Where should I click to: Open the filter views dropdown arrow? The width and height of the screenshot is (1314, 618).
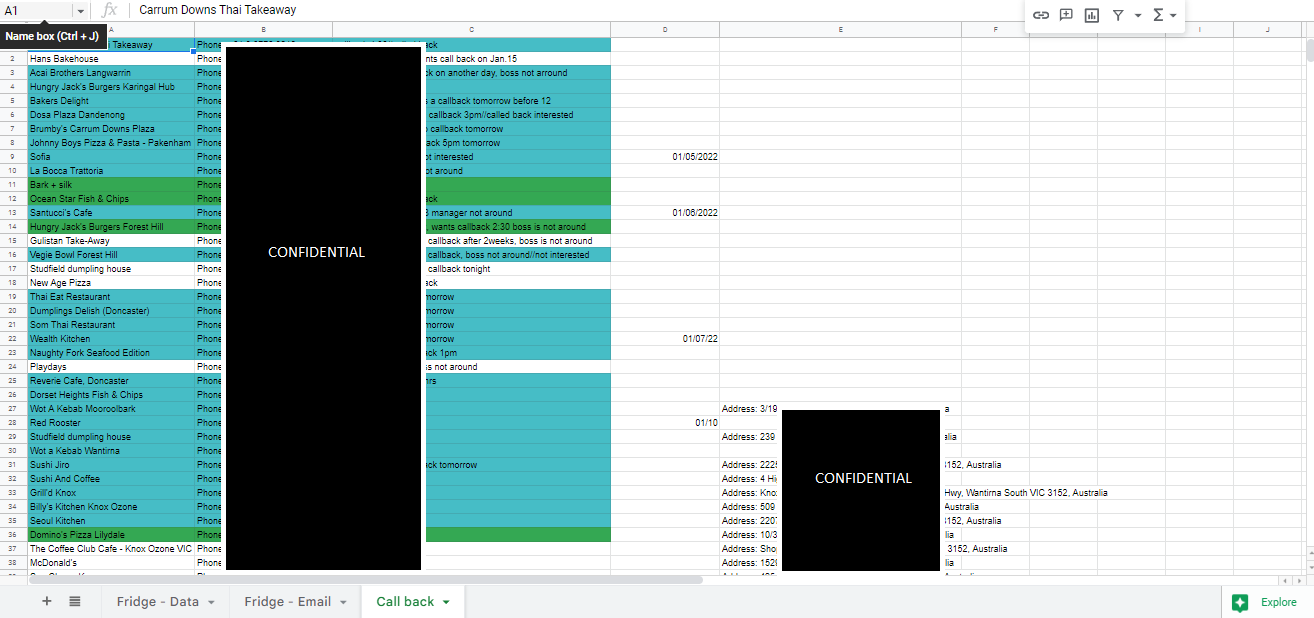coord(1138,15)
